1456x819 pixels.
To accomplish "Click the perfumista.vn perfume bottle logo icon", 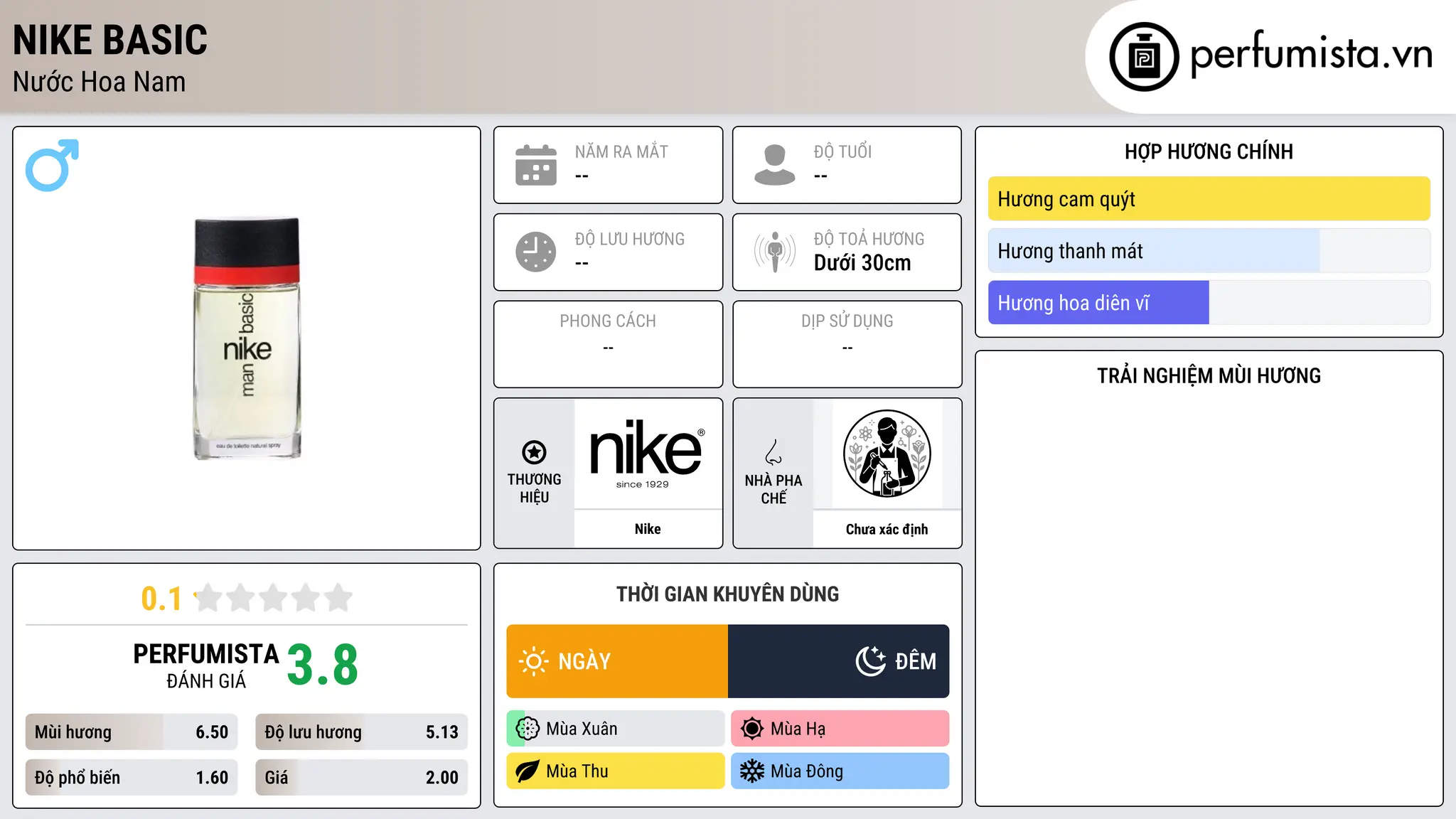I will point(1144,57).
